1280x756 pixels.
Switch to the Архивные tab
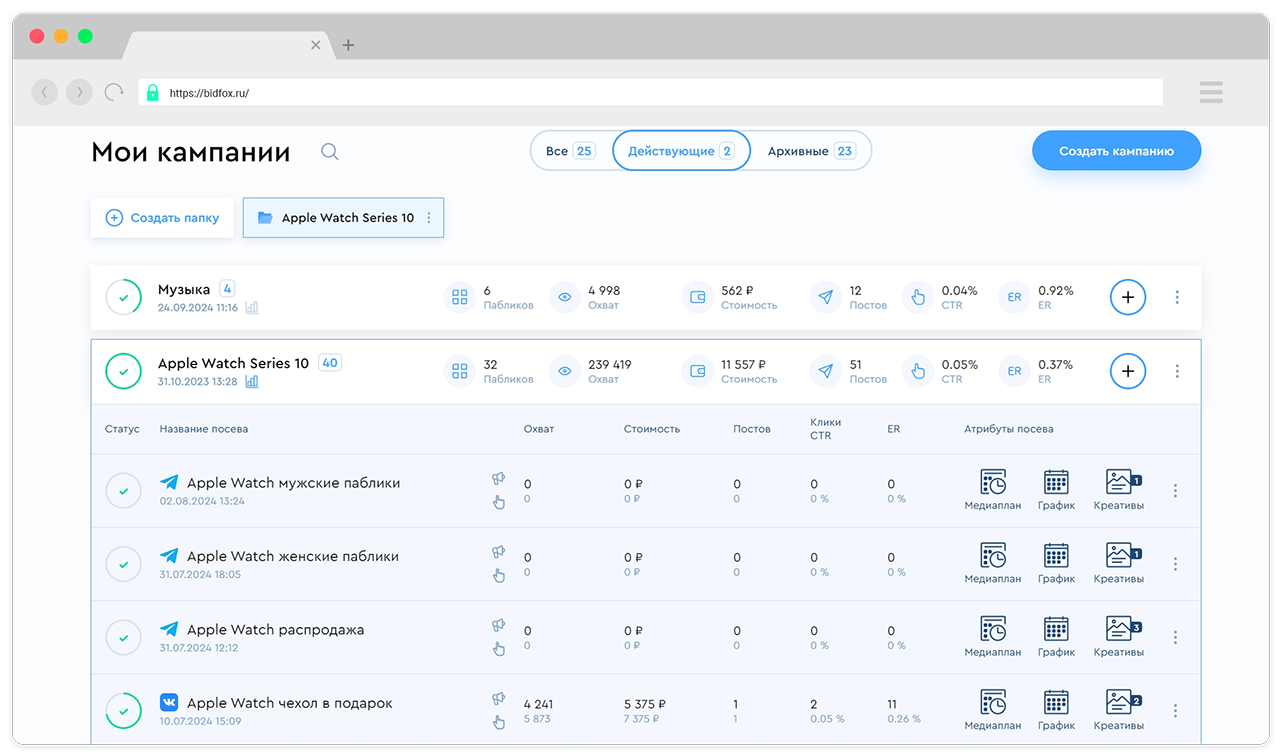810,151
